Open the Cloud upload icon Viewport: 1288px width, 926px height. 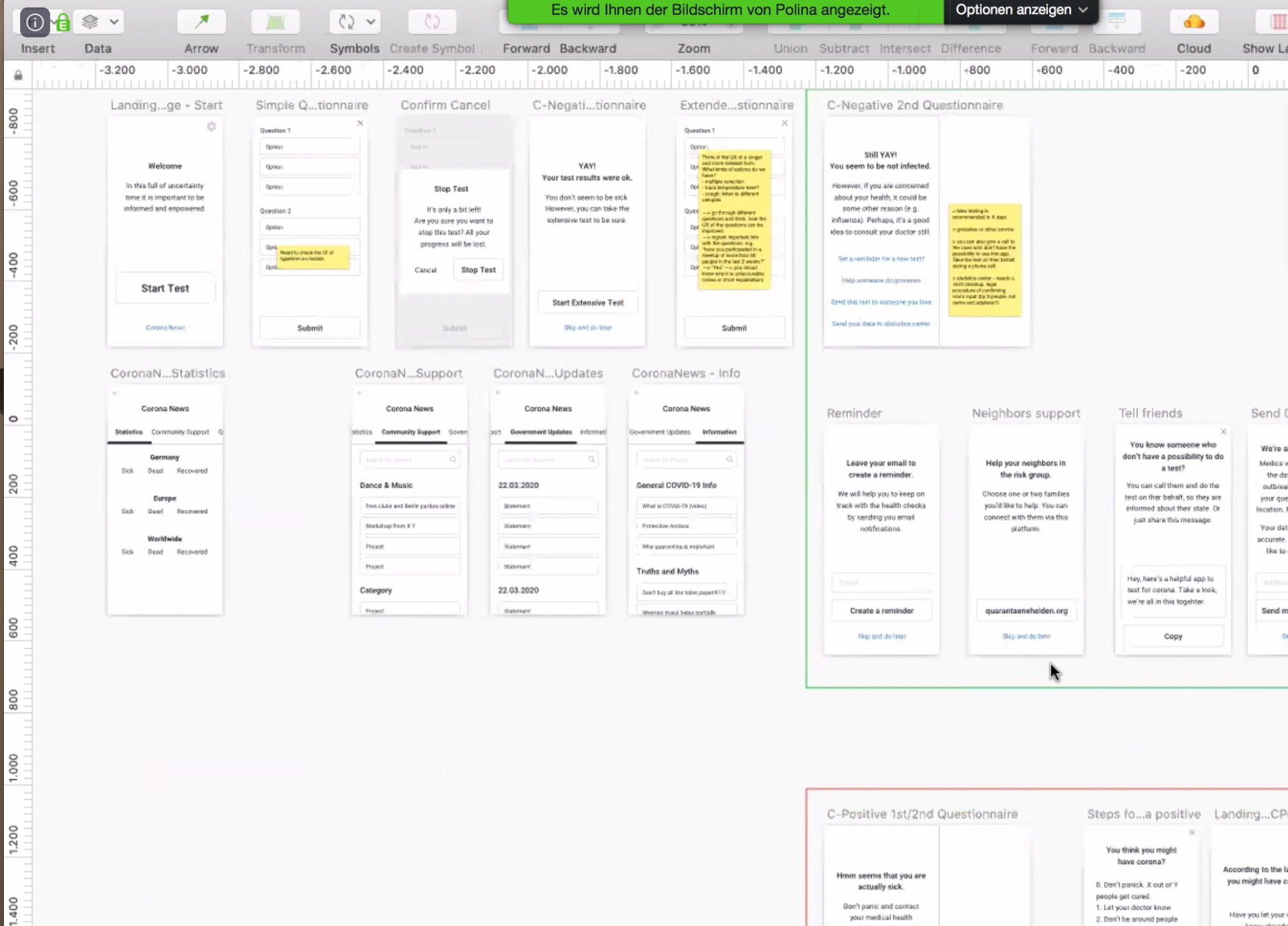[1193, 22]
